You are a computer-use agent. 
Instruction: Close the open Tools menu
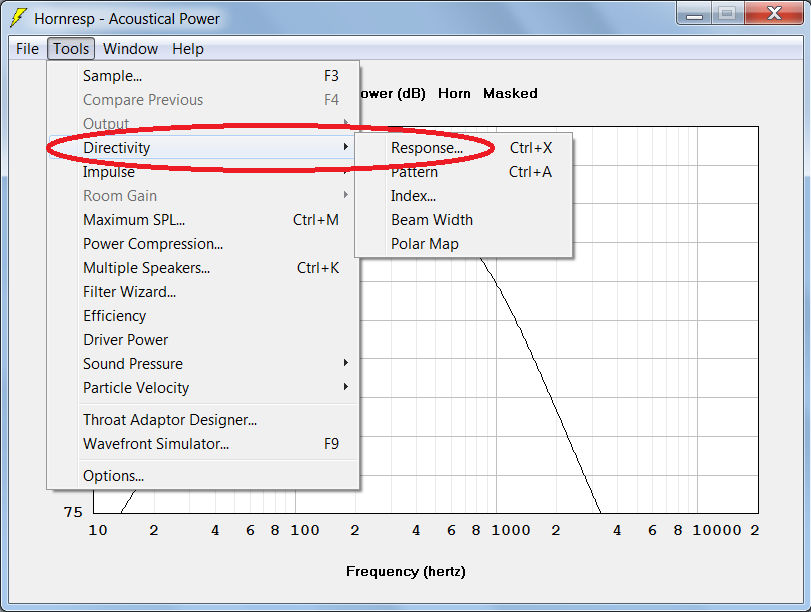[71, 49]
